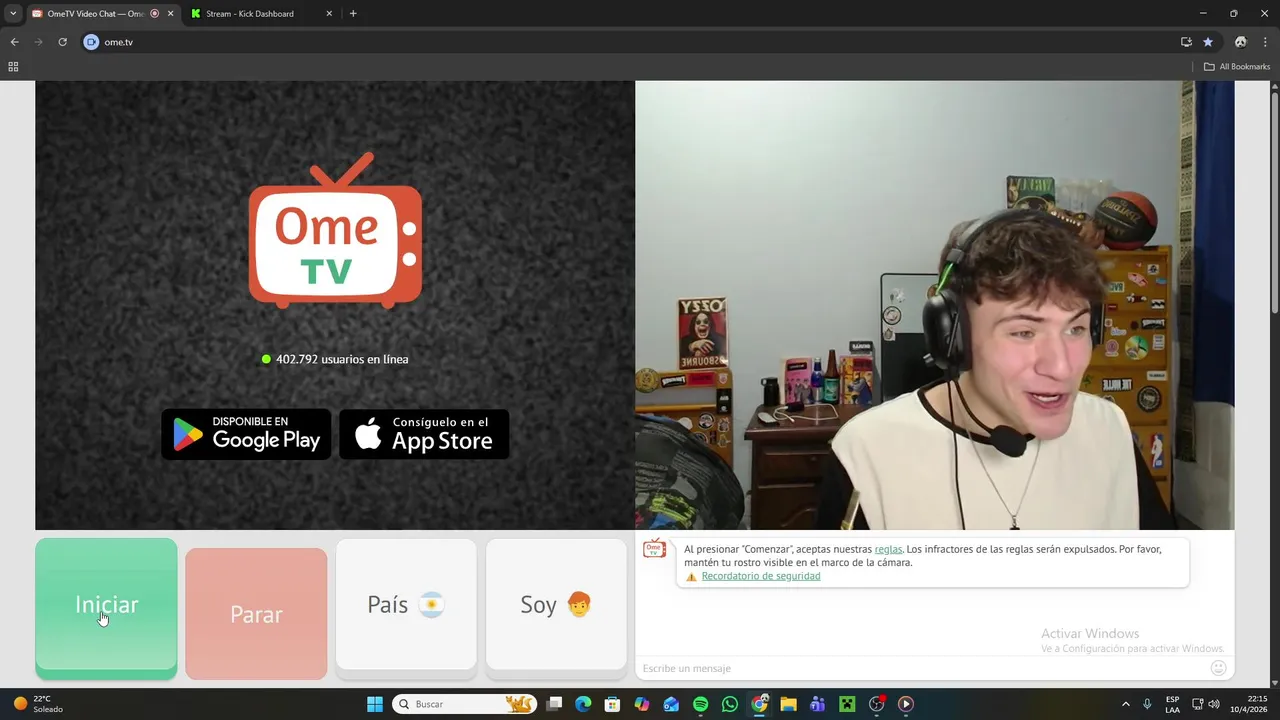Open the weather widget showing 22°C Soleado
This screenshot has height=720, width=1280.
tap(38, 704)
